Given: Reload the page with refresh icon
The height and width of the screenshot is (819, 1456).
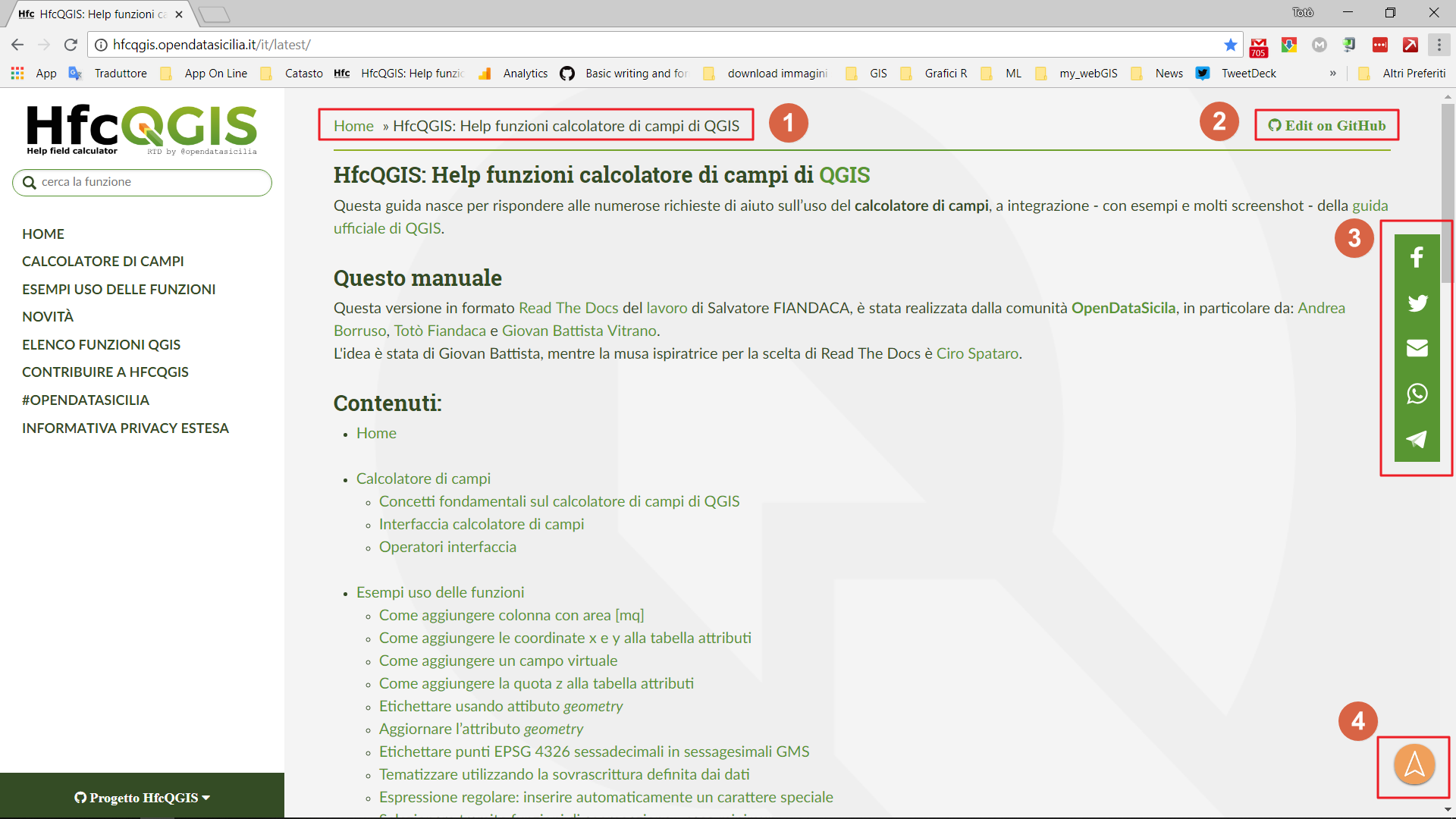Looking at the screenshot, I should pos(71,45).
